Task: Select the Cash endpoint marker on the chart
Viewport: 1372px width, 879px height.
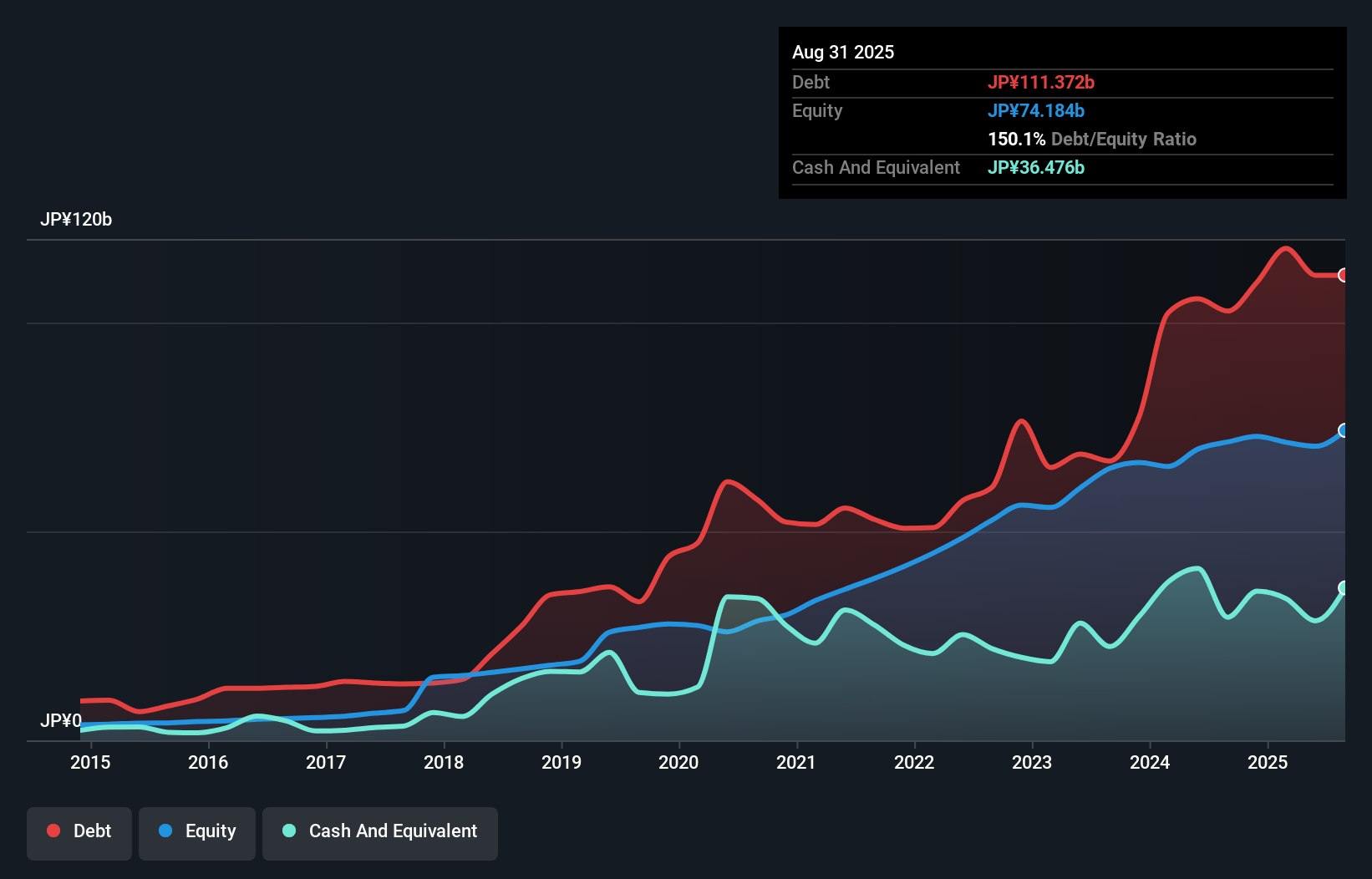Action: [x=1344, y=588]
